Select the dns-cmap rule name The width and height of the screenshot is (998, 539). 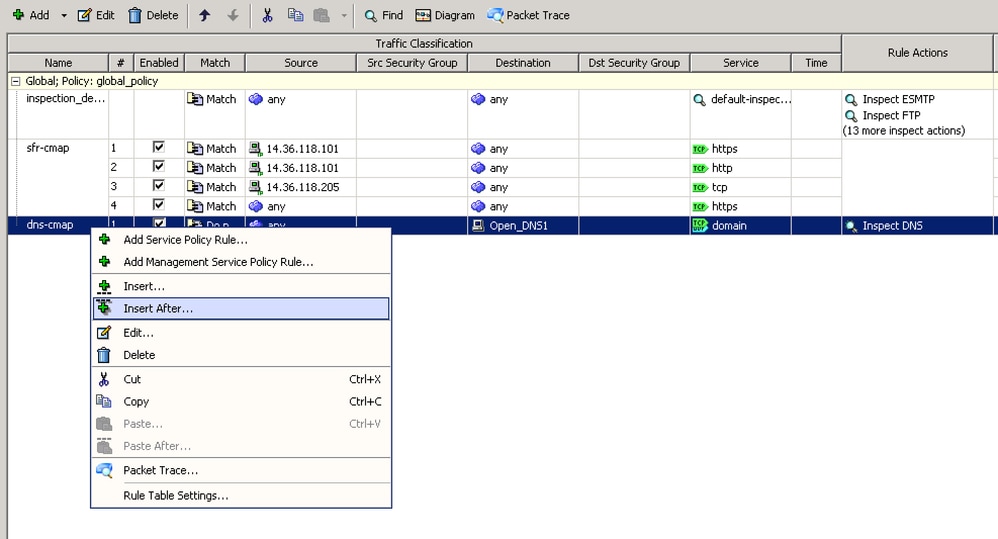[50, 225]
